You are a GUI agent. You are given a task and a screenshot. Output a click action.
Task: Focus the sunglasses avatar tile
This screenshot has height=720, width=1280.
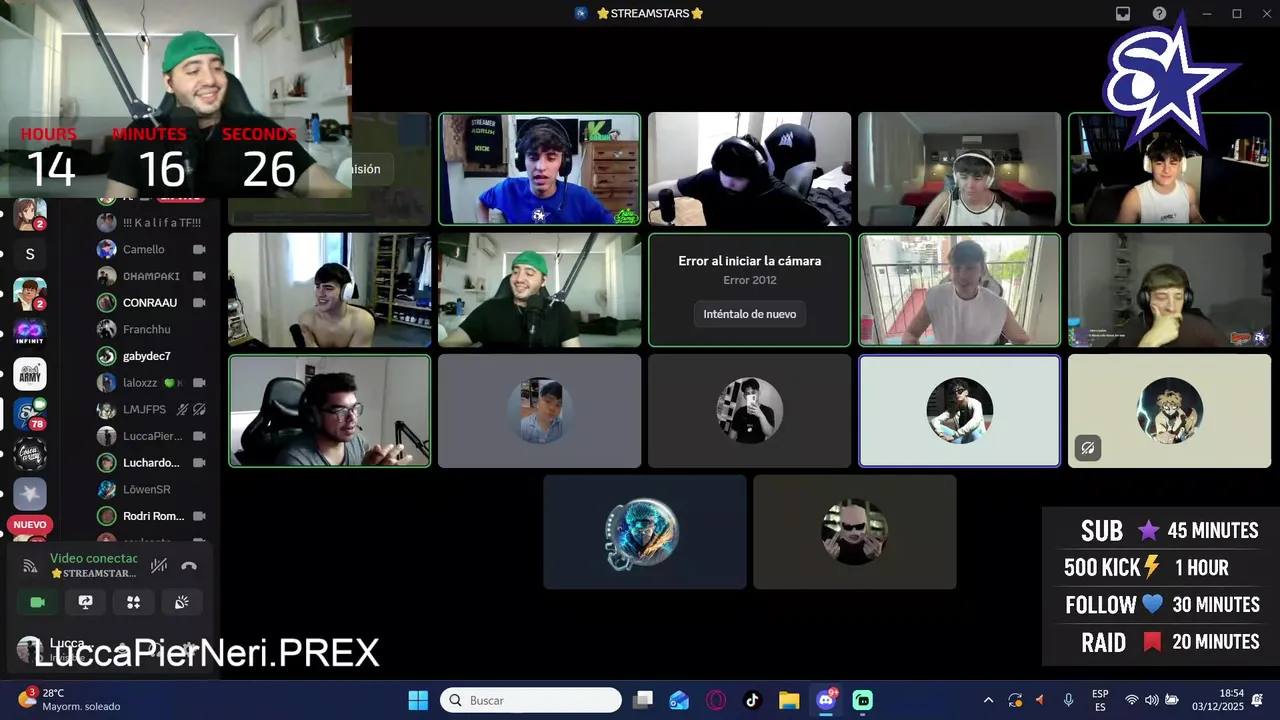coord(854,532)
